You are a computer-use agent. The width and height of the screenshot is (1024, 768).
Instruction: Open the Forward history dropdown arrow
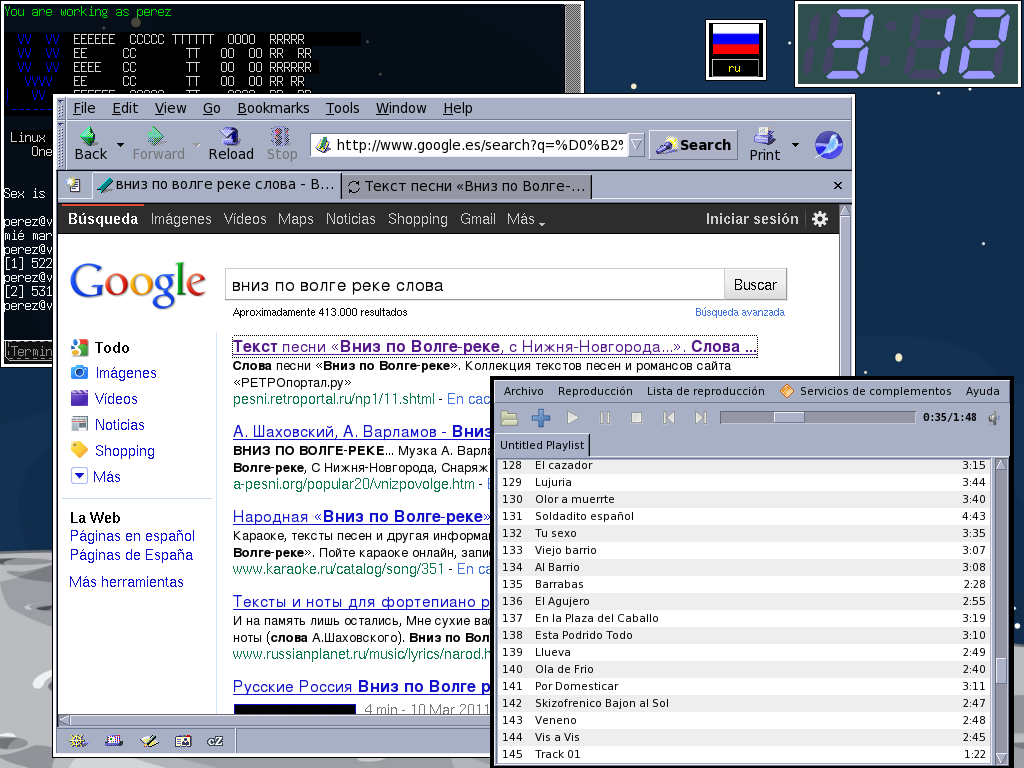pos(197,144)
